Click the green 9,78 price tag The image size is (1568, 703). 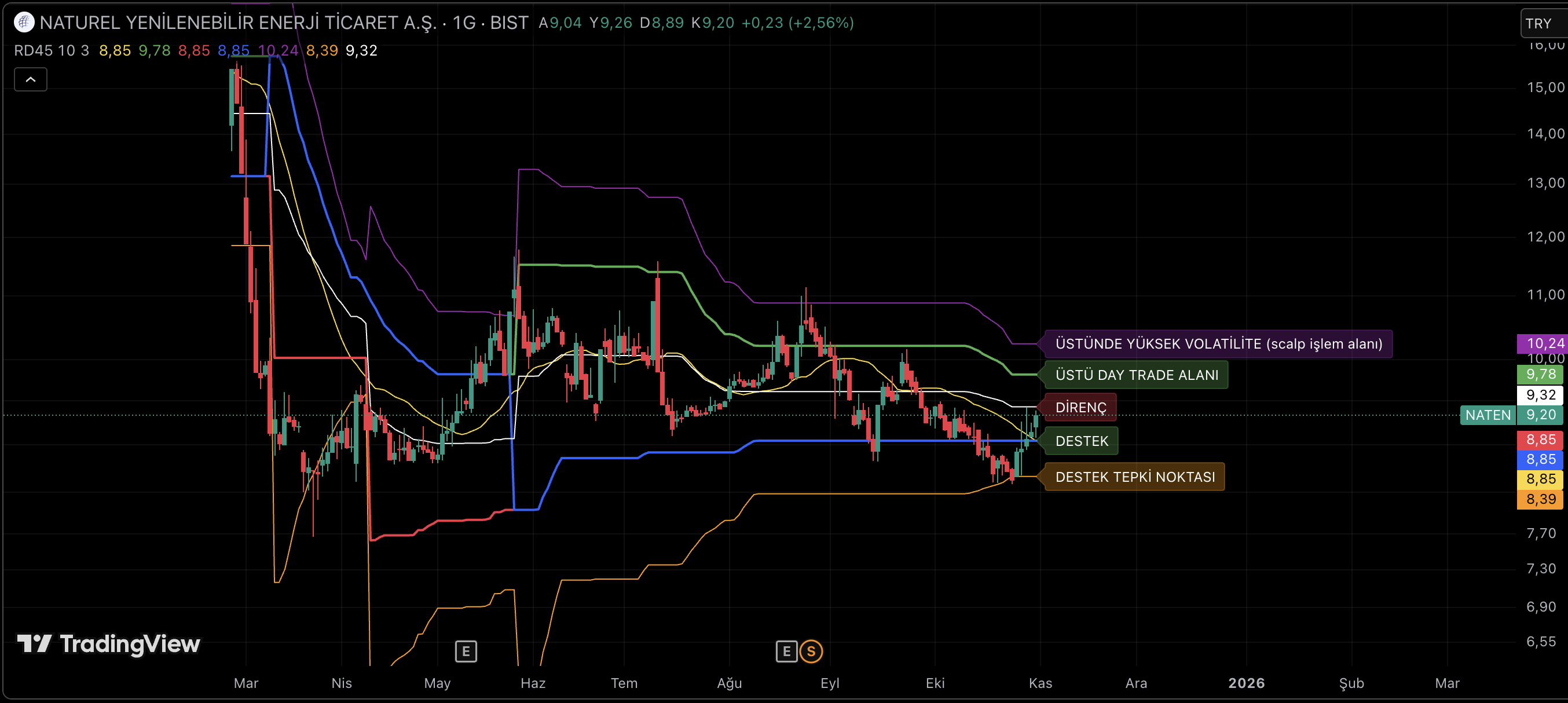(x=1541, y=374)
